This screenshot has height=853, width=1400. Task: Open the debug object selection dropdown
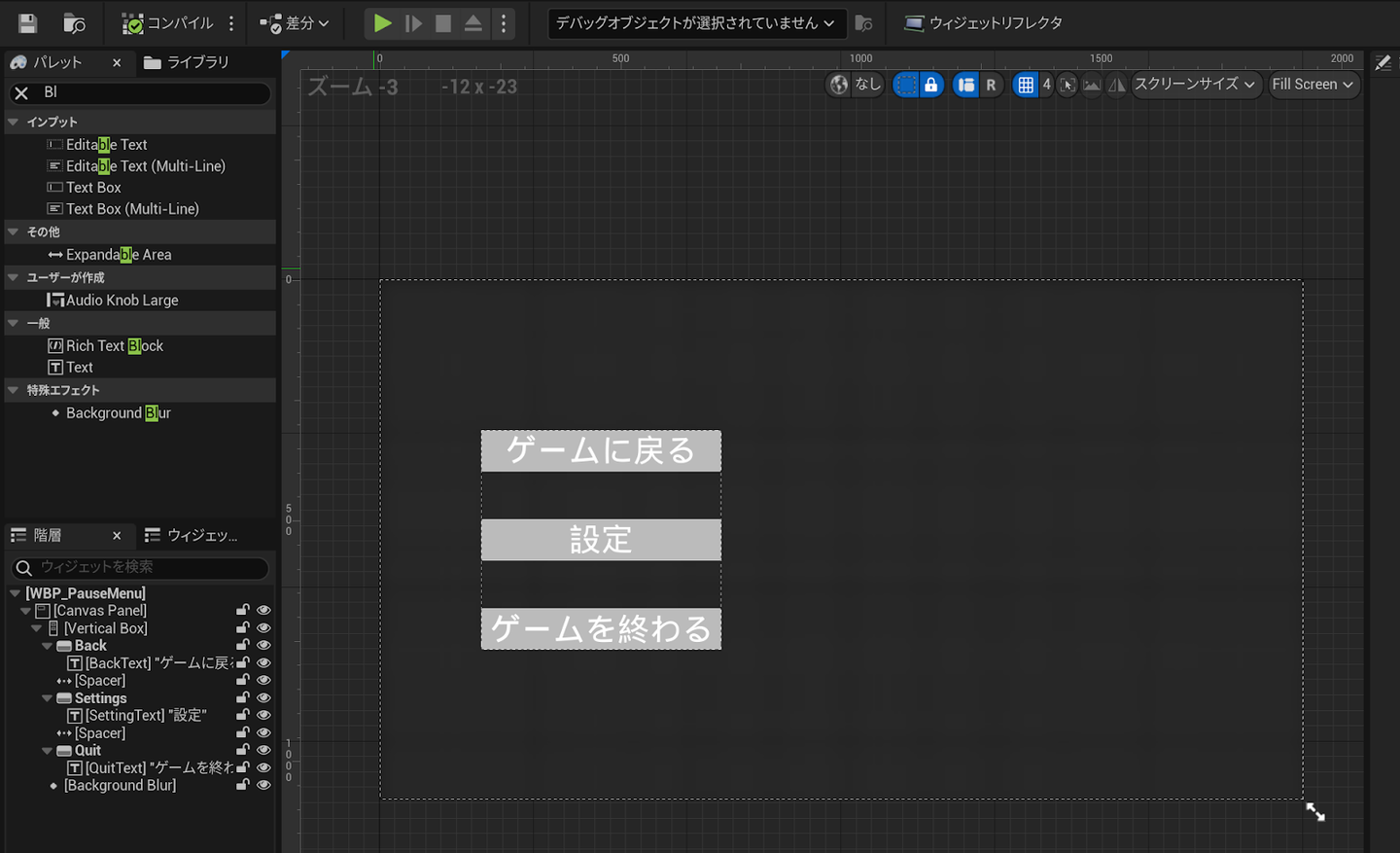point(694,23)
